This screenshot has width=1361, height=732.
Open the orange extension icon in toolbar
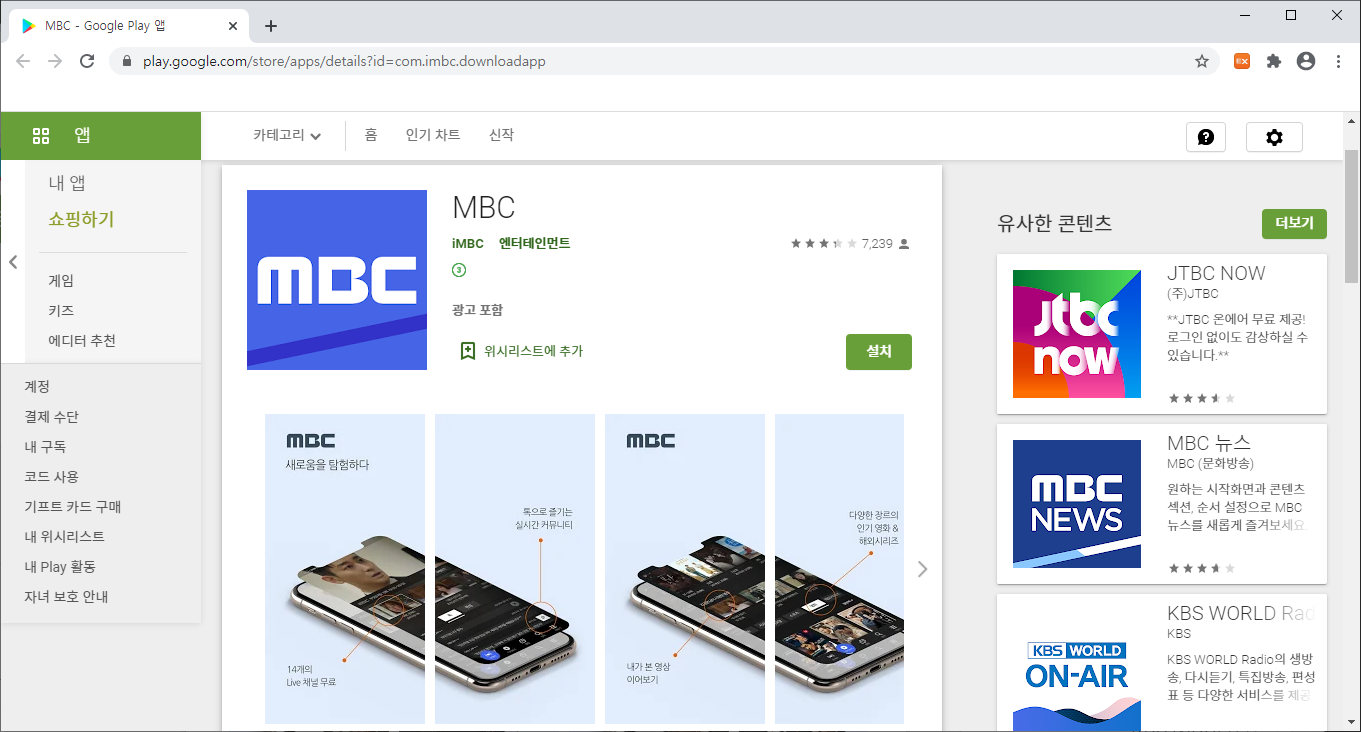click(1242, 61)
